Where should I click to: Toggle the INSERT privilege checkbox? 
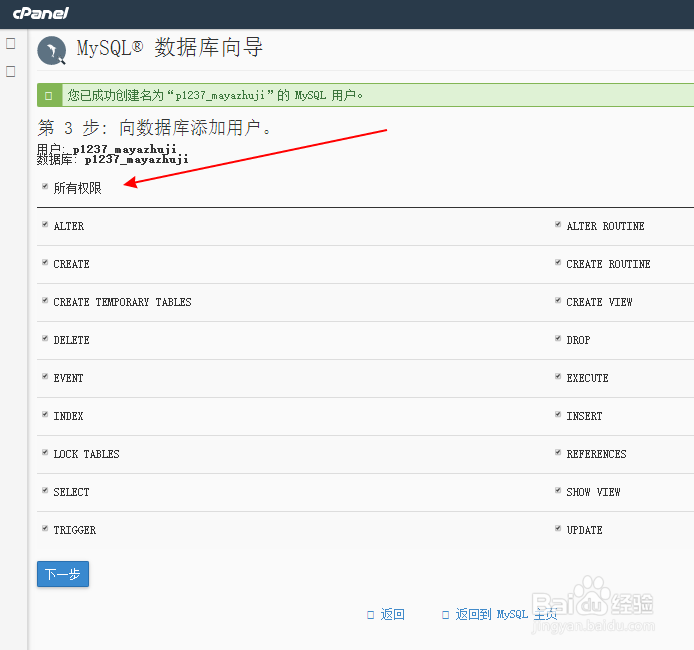pyautogui.click(x=558, y=415)
